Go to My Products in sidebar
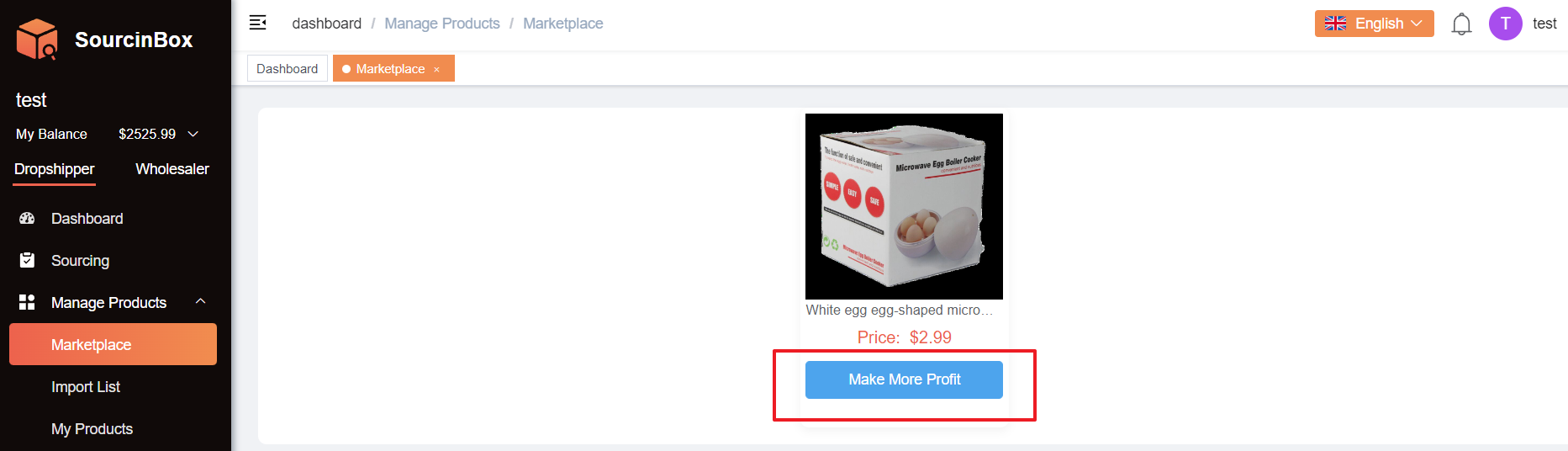Viewport: 1568px width, 451px height. (x=92, y=429)
